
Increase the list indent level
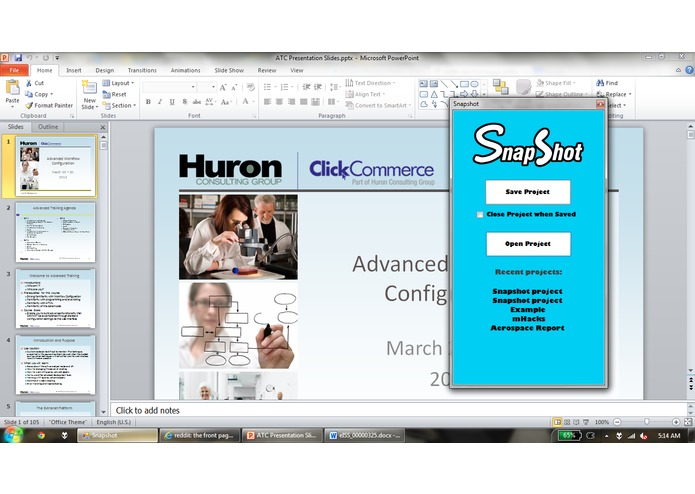coord(318,87)
